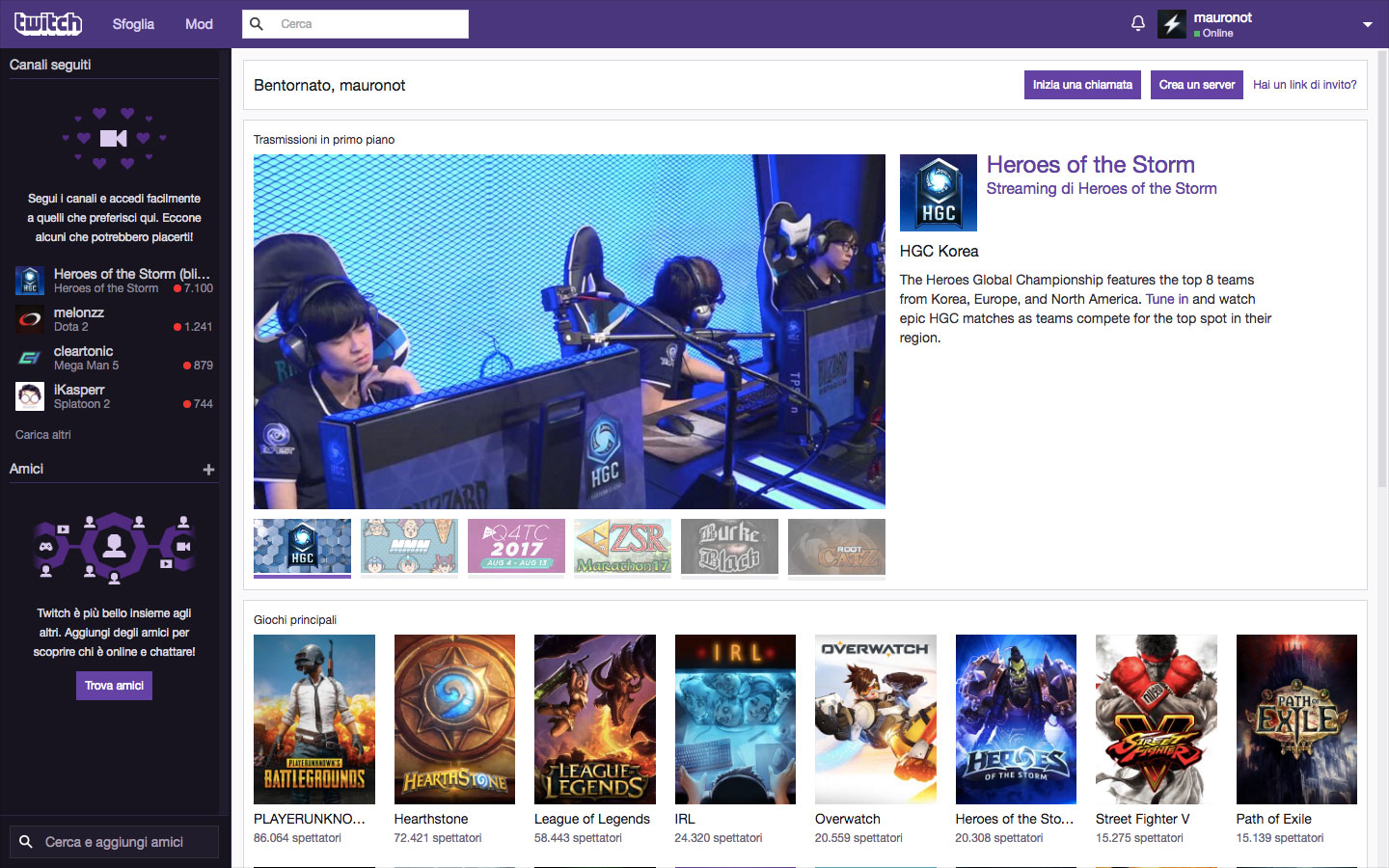Select the Burke Black featured thumbnail
The image size is (1389, 868).
(729, 547)
